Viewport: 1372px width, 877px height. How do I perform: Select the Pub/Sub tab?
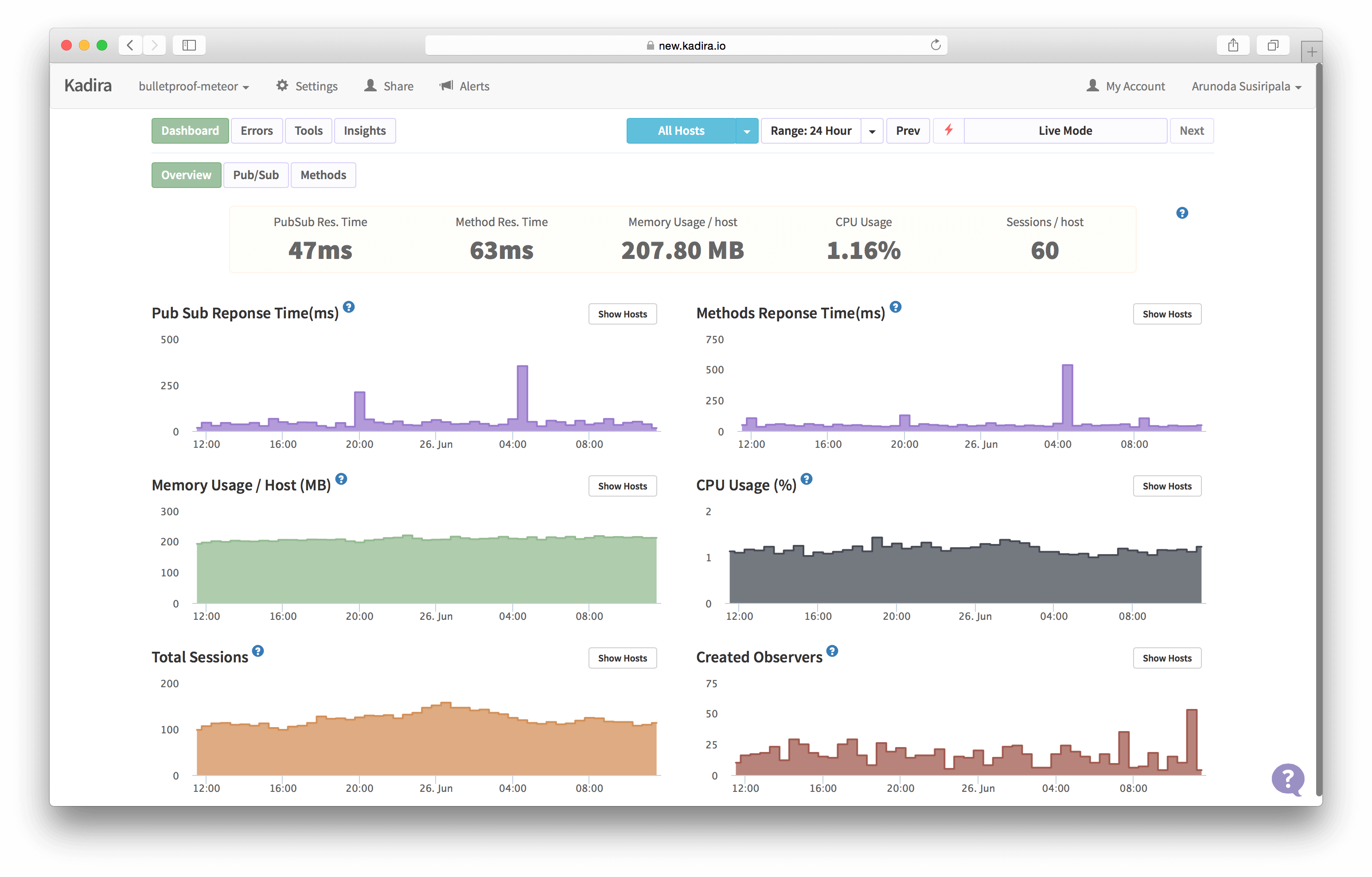255,175
